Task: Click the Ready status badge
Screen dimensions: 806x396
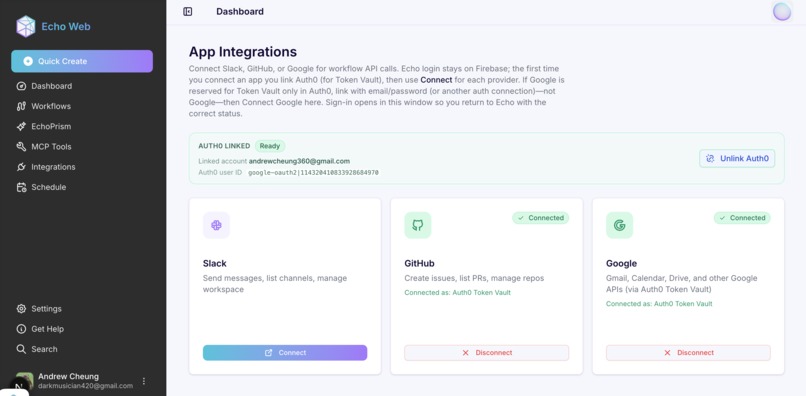Action: coord(270,146)
